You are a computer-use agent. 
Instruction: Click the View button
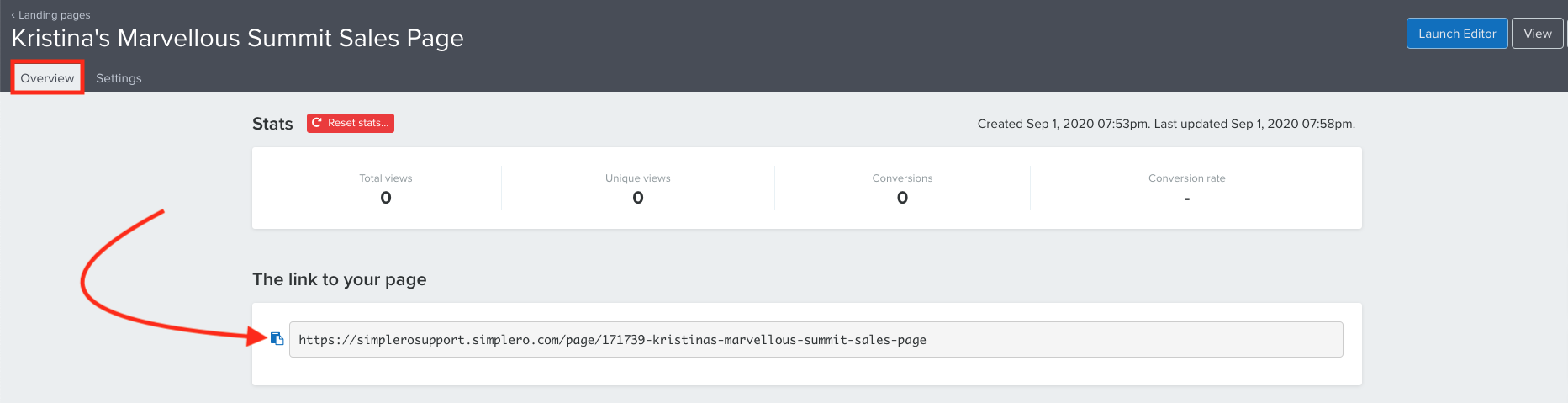pyautogui.click(x=1538, y=34)
